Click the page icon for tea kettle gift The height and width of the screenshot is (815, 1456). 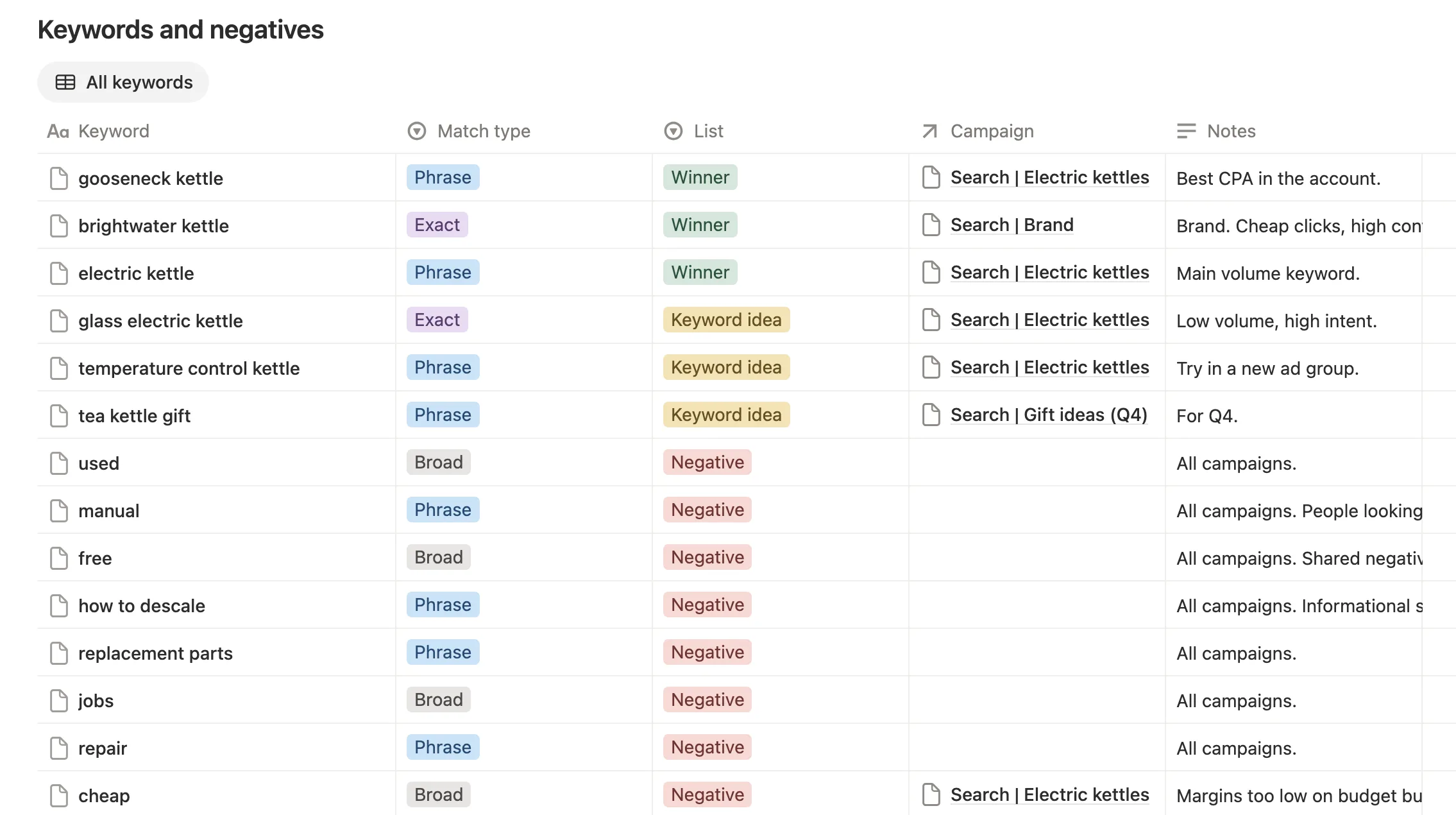pos(59,416)
